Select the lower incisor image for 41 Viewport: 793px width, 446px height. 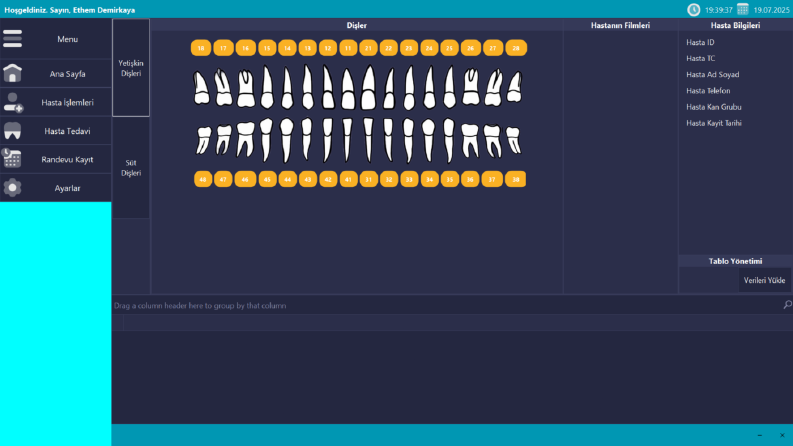point(347,140)
